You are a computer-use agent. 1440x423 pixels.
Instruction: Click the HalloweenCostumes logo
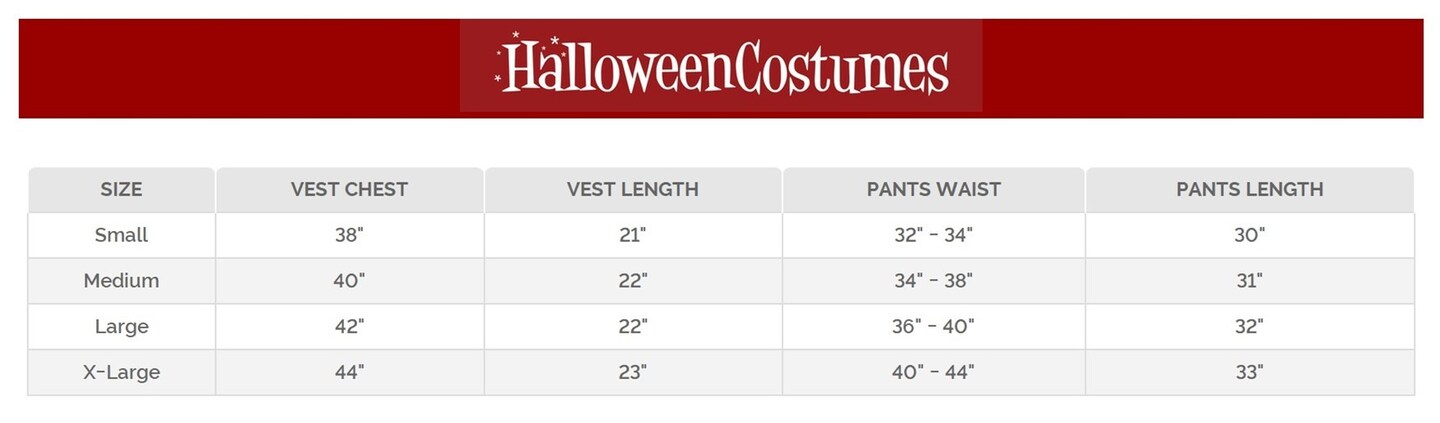721,67
